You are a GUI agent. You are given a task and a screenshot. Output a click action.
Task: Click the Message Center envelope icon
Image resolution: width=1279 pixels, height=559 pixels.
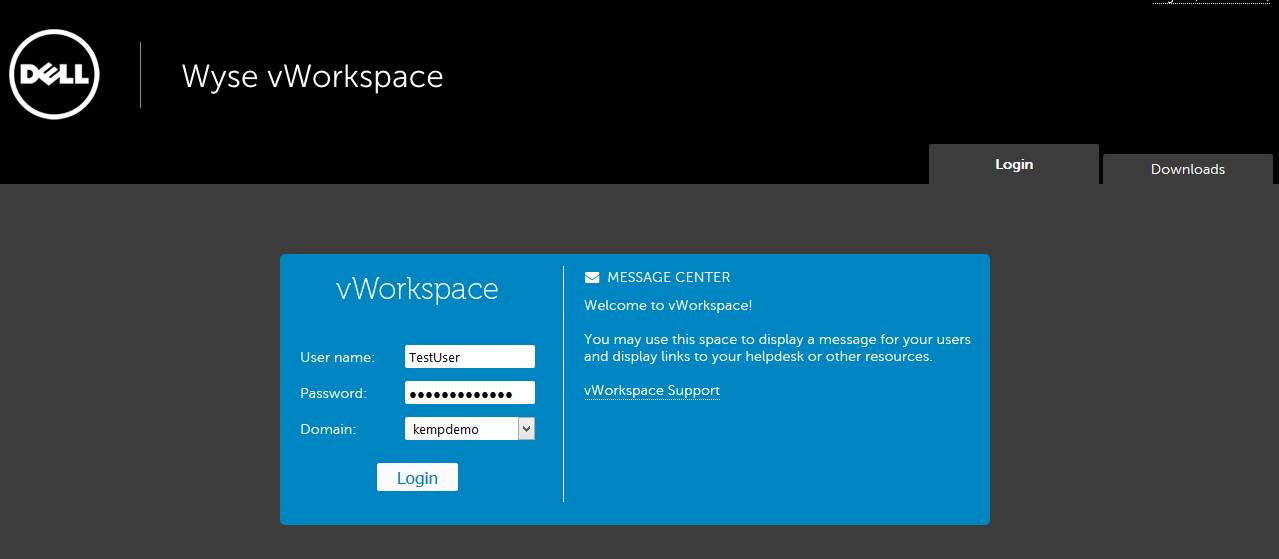[592, 277]
